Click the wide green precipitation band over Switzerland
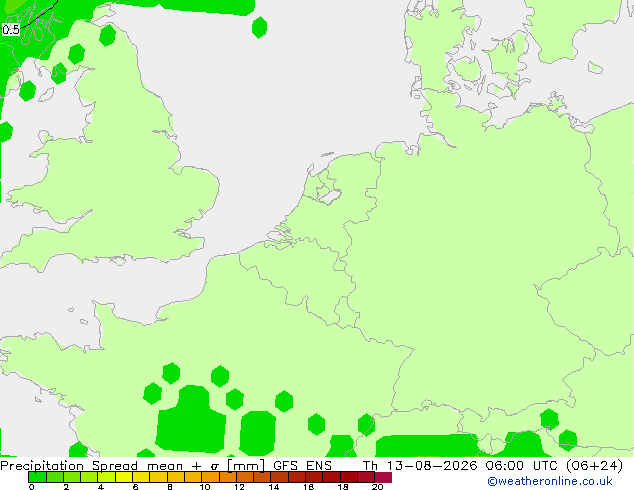This screenshot has height=490, width=634. [x=427, y=446]
